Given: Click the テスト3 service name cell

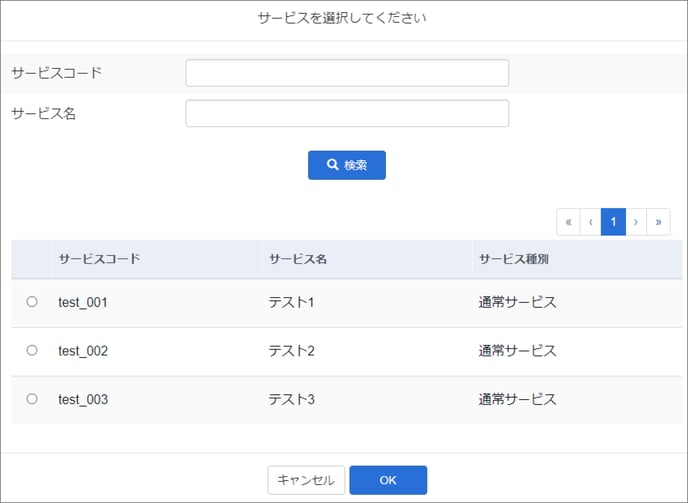Looking at the screenshot, I should click(x=291, y=400).
